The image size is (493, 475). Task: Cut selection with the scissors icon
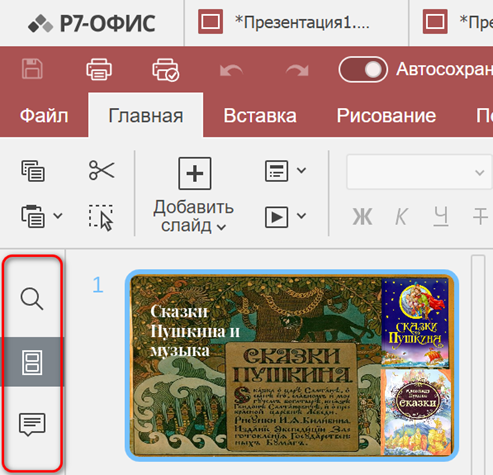click(101, 170)
